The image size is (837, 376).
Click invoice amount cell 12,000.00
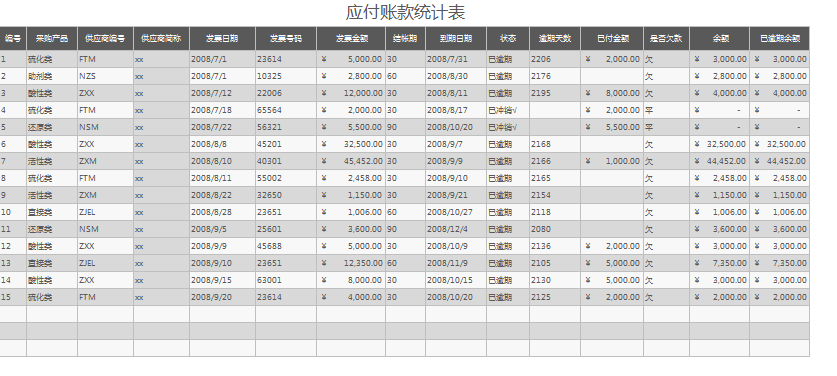pos(351,93)
